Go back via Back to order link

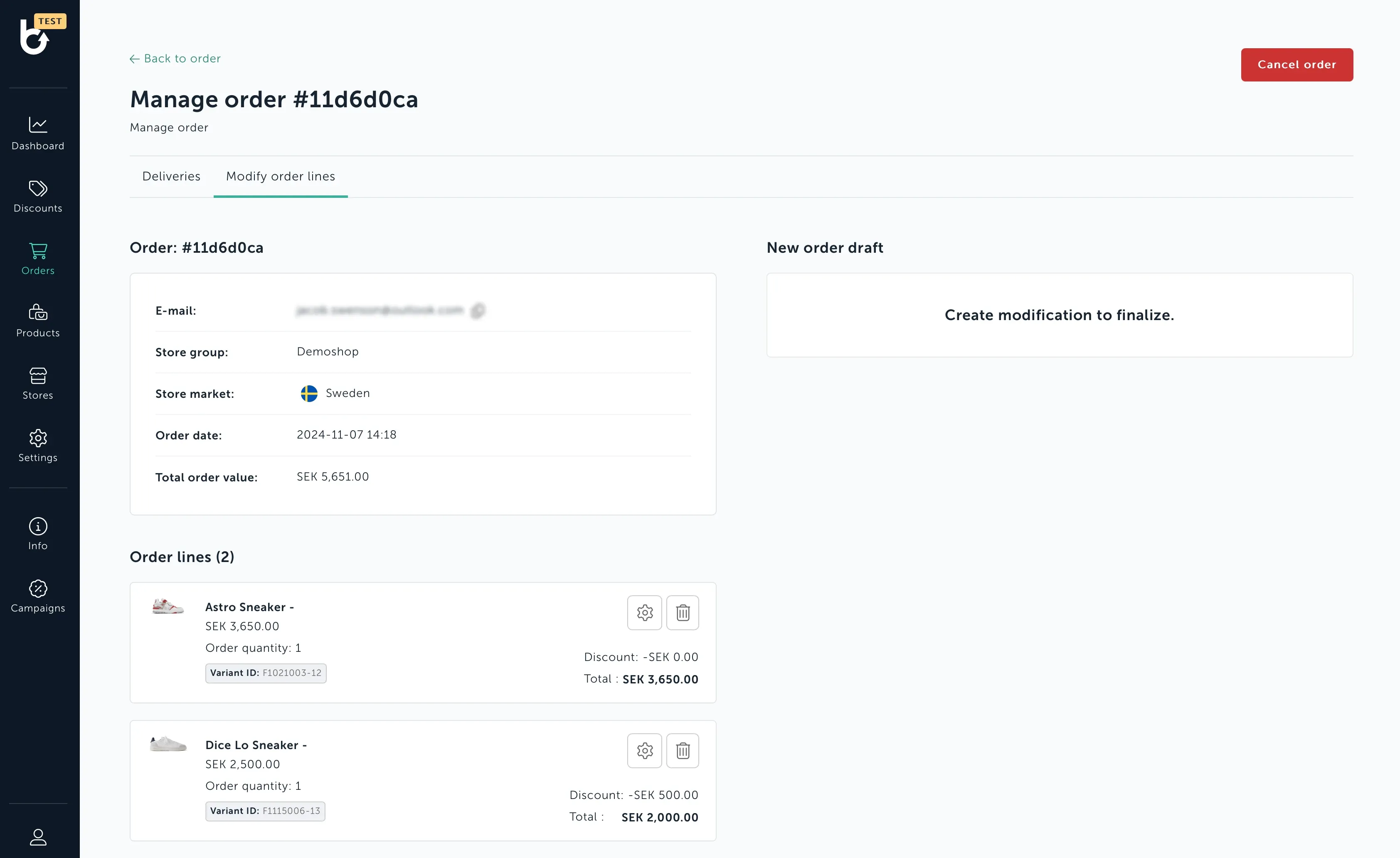(x=175, y=59)
